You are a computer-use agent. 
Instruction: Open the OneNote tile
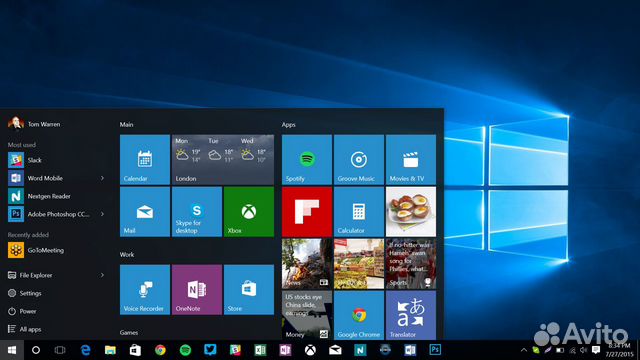[197, 290]
